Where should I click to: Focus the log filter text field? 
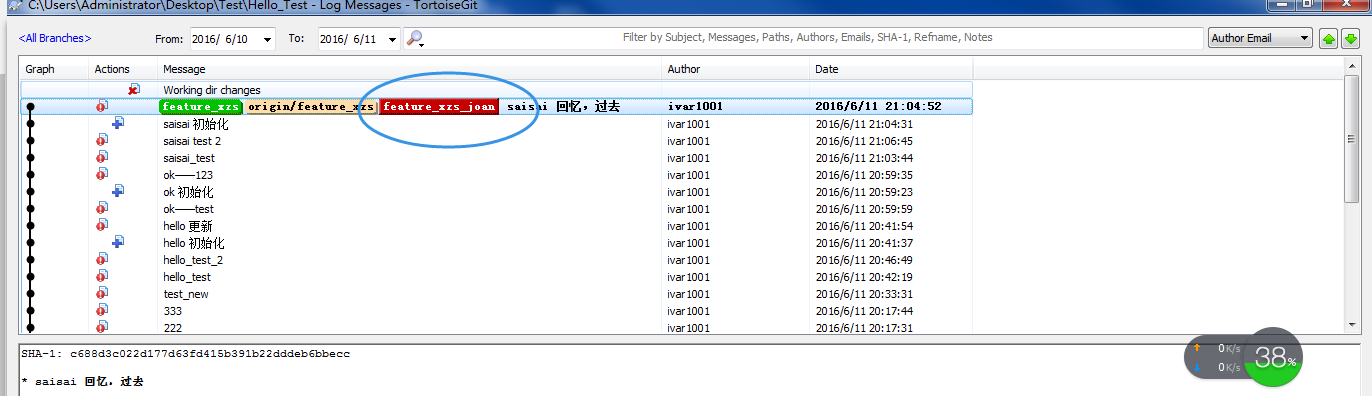(806, 38)
